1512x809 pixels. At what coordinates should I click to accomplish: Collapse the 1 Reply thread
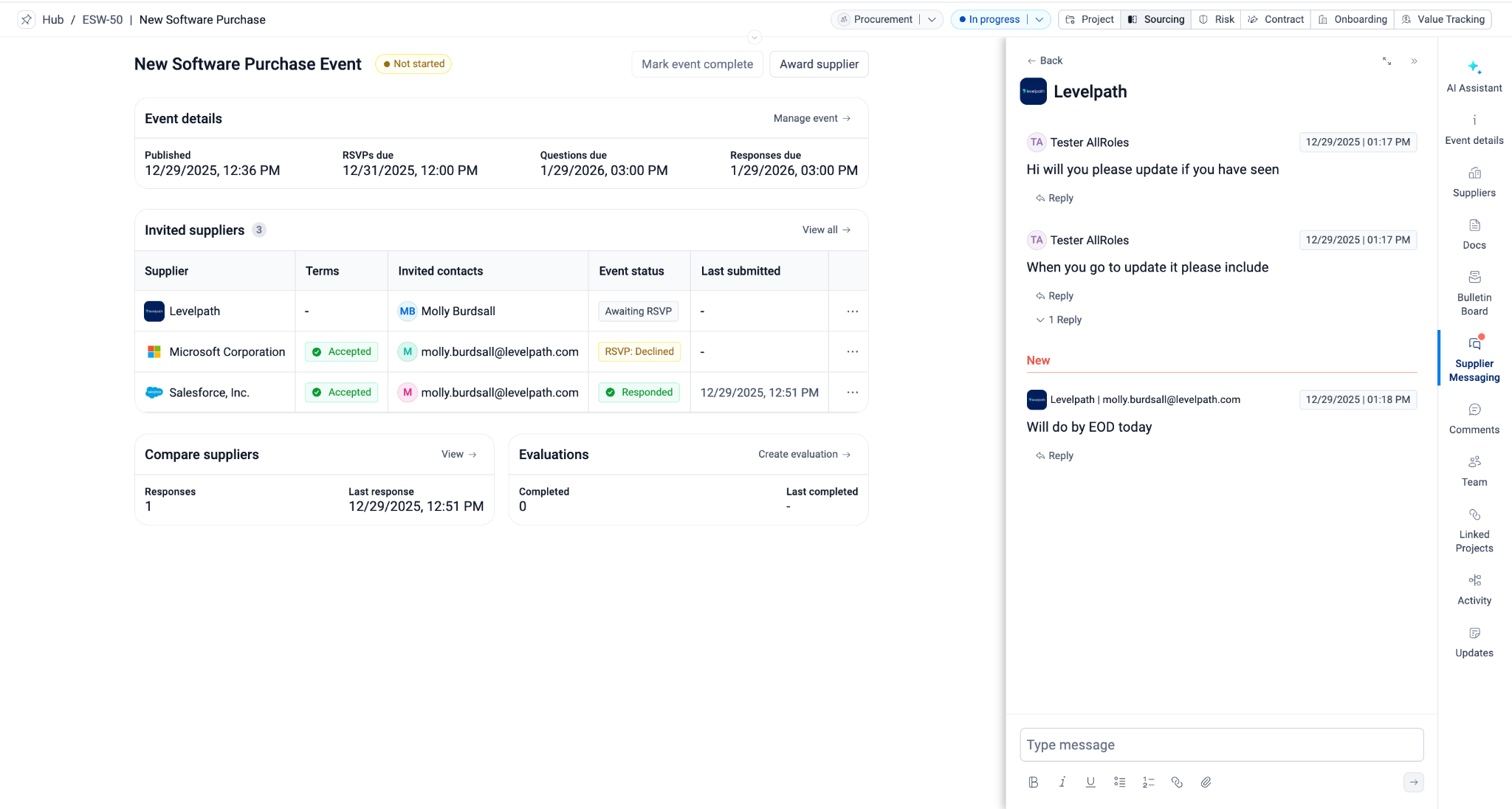[1059, 320]
